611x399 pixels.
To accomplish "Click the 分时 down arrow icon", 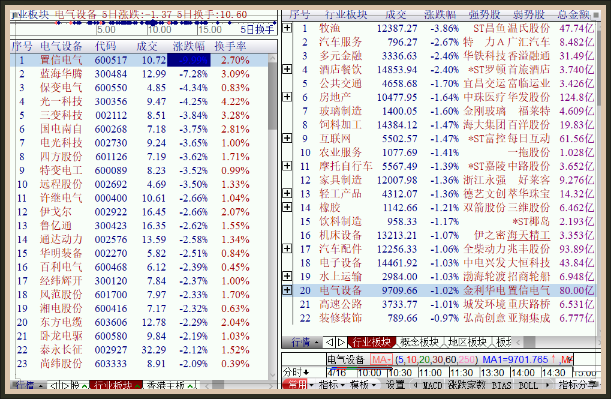I will pos(306,373).
